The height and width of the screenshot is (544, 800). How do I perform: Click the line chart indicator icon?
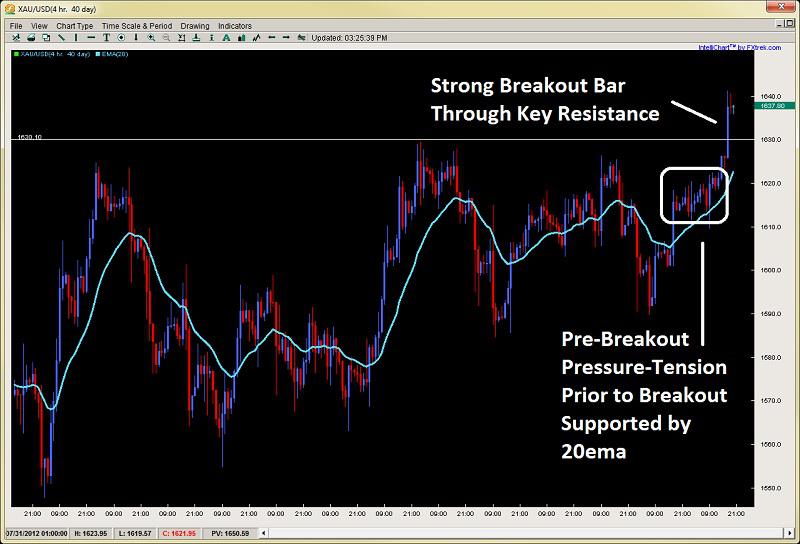click(x=256, y=38)
